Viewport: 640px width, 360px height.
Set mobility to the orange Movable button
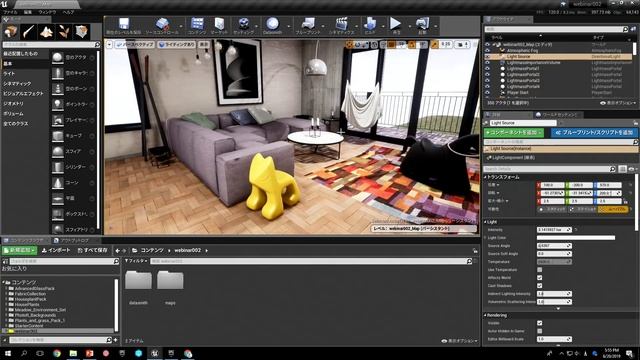point(613,209)
